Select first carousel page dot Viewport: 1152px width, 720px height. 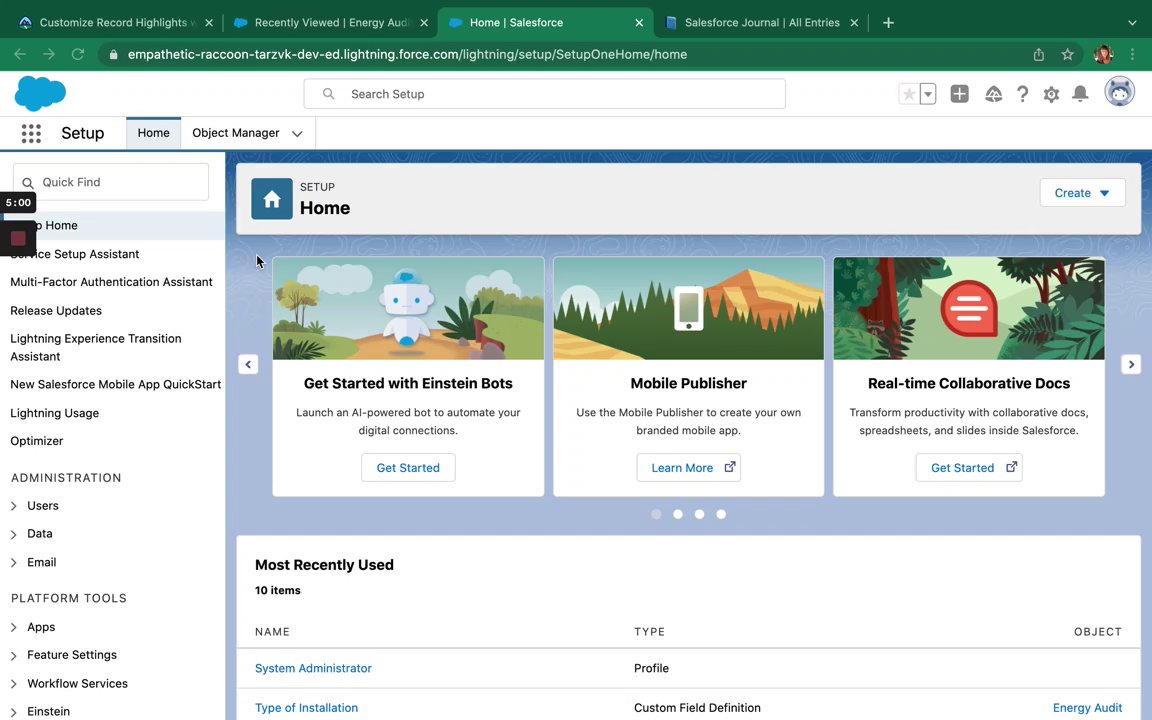656,514
